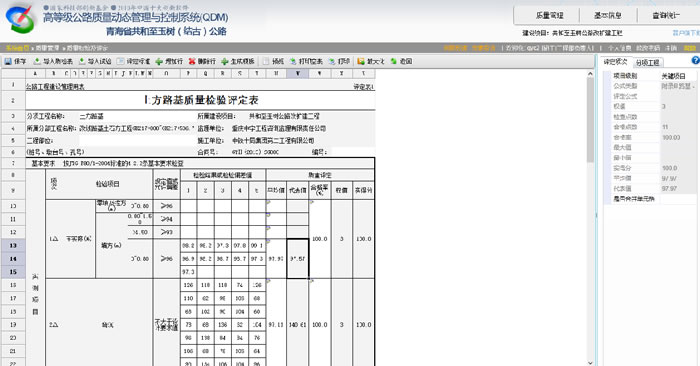Select column header Q in the spreadsheet
Screen dimensions: 700x366
click(x=206, y=73)
